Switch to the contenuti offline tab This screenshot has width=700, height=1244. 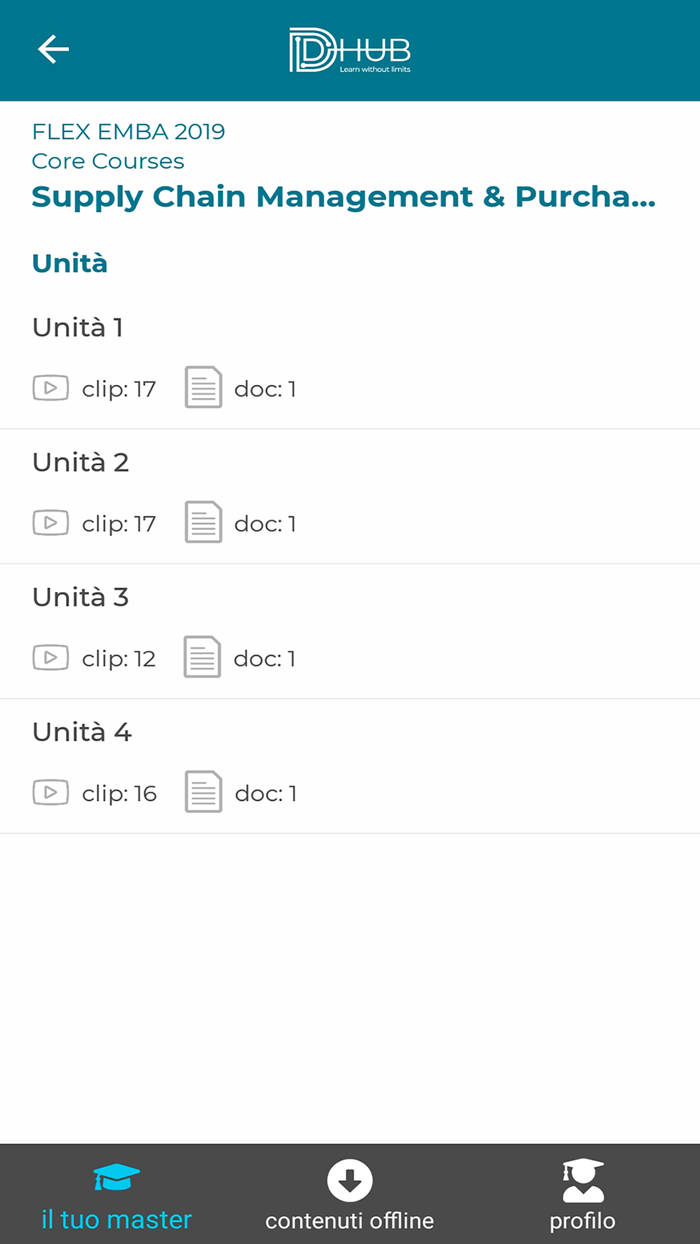[349, 1195]
